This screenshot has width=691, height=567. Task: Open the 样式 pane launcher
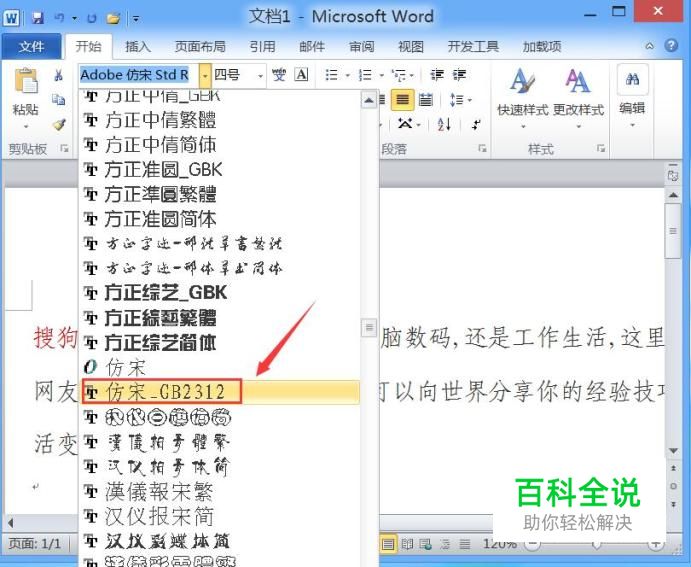(601, 148)
